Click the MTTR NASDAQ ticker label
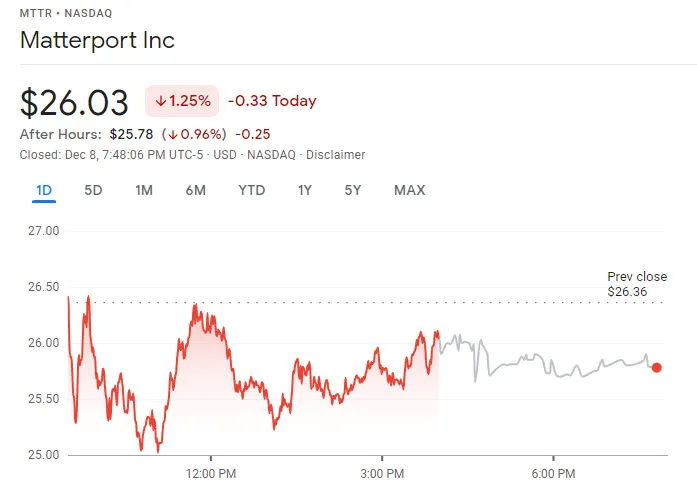Viewport: 697px width, 481px height. pyautogui.click(x=66, y=15)
